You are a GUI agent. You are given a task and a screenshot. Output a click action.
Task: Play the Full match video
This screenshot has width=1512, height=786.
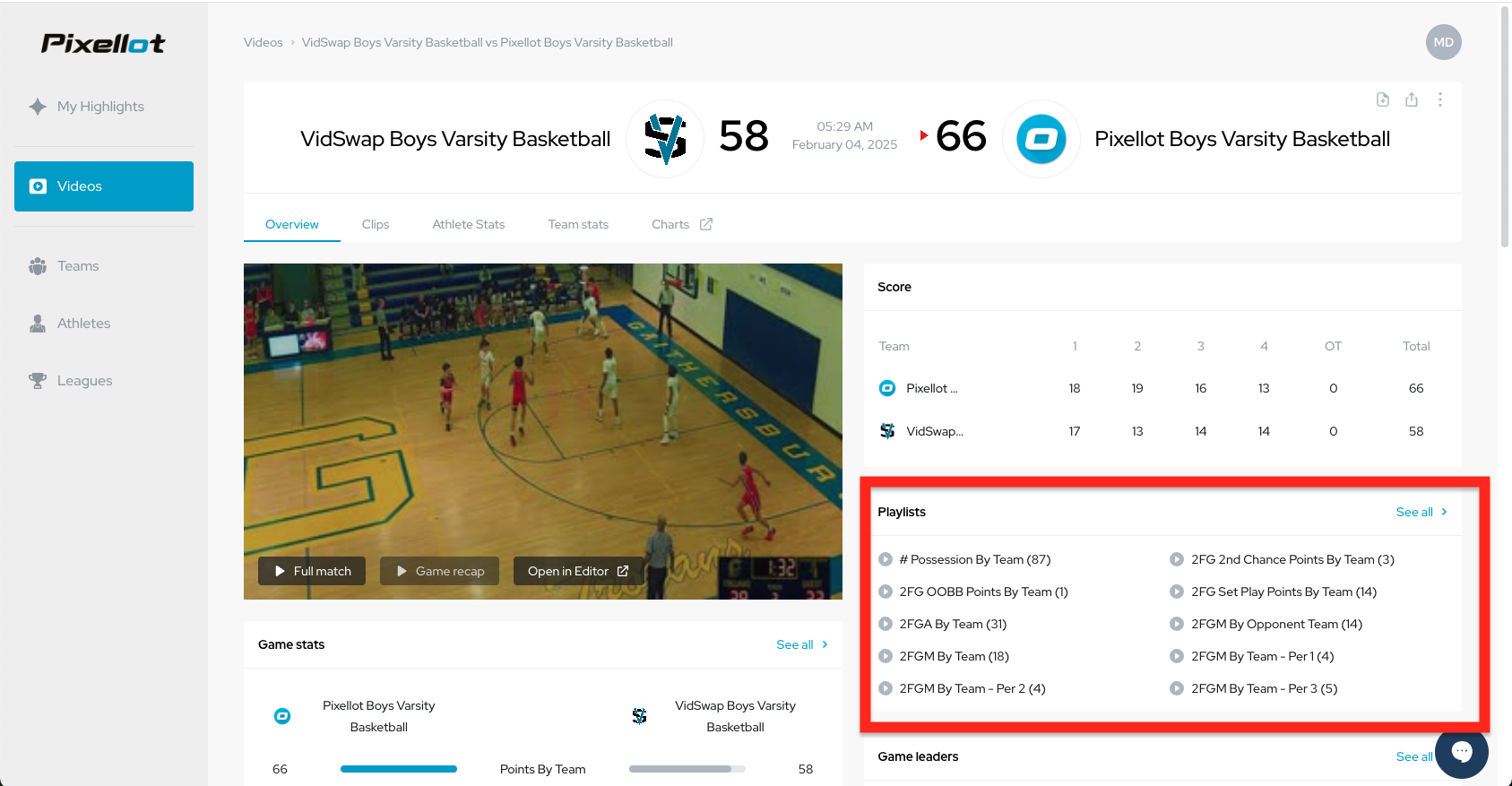tap(312, 571)
